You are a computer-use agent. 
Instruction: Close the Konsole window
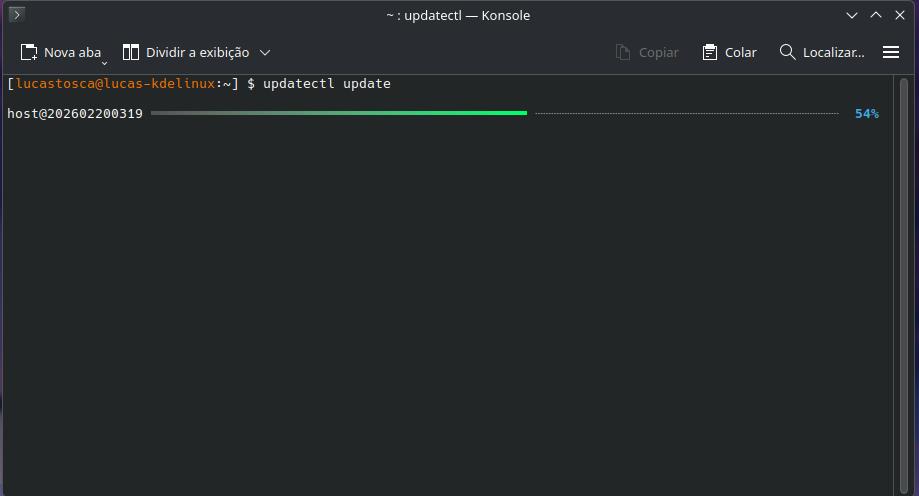point(899,15)
